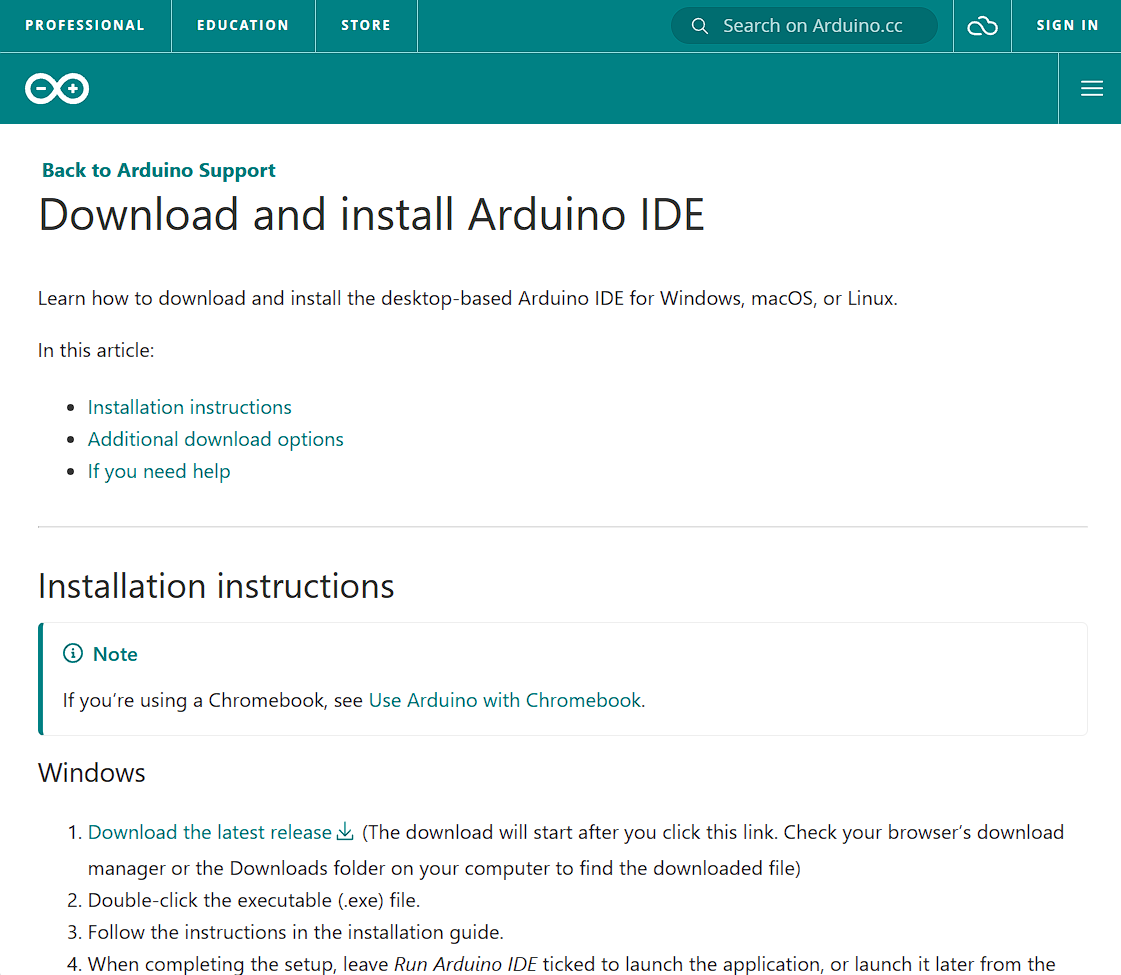Go Back to Arduino Support
The width and height of the screenshot is (1121, 975).
tap(158, 170)
